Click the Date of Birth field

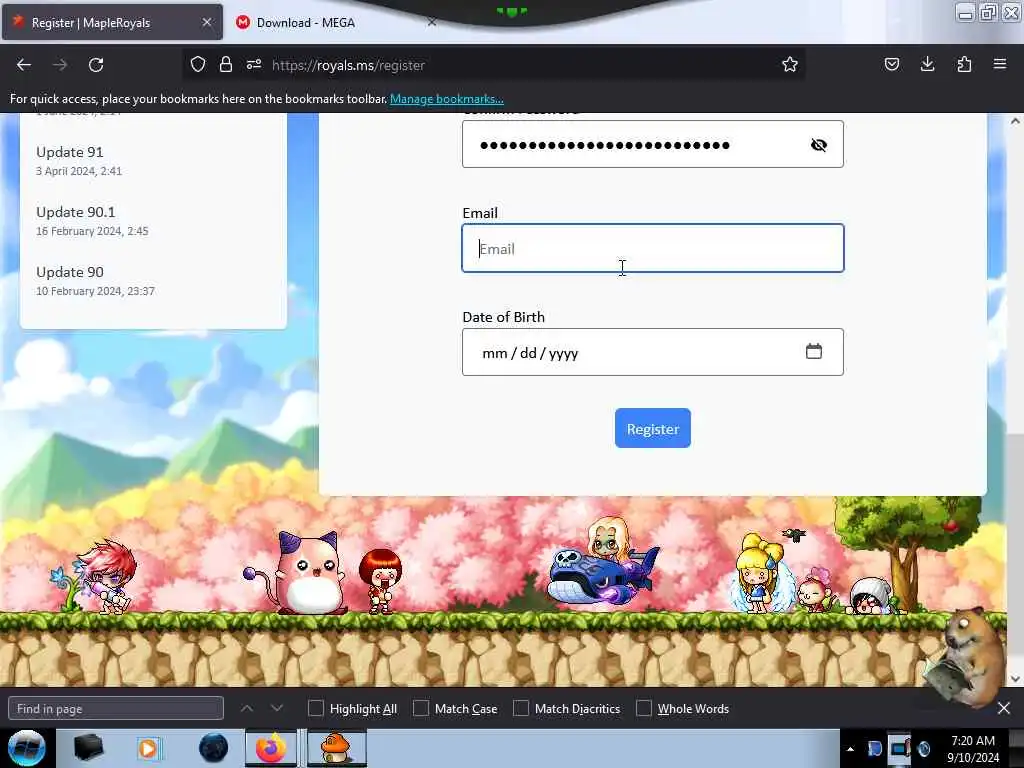pos(652,352)
